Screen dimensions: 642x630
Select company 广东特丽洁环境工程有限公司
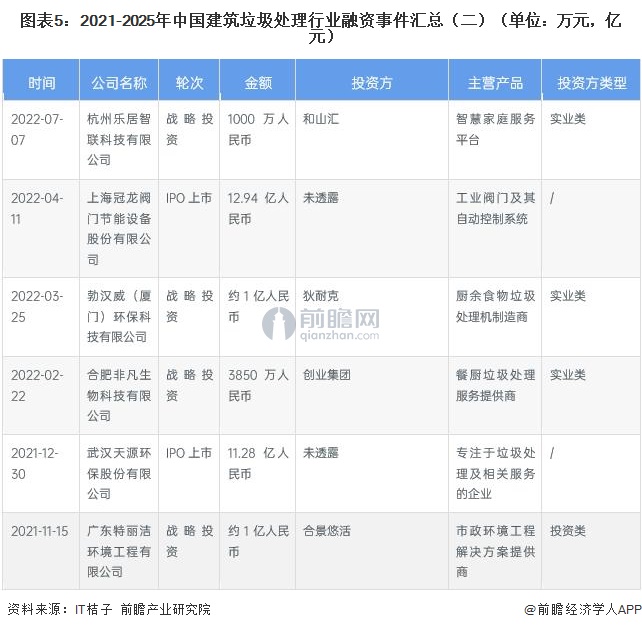click(119, 551)
